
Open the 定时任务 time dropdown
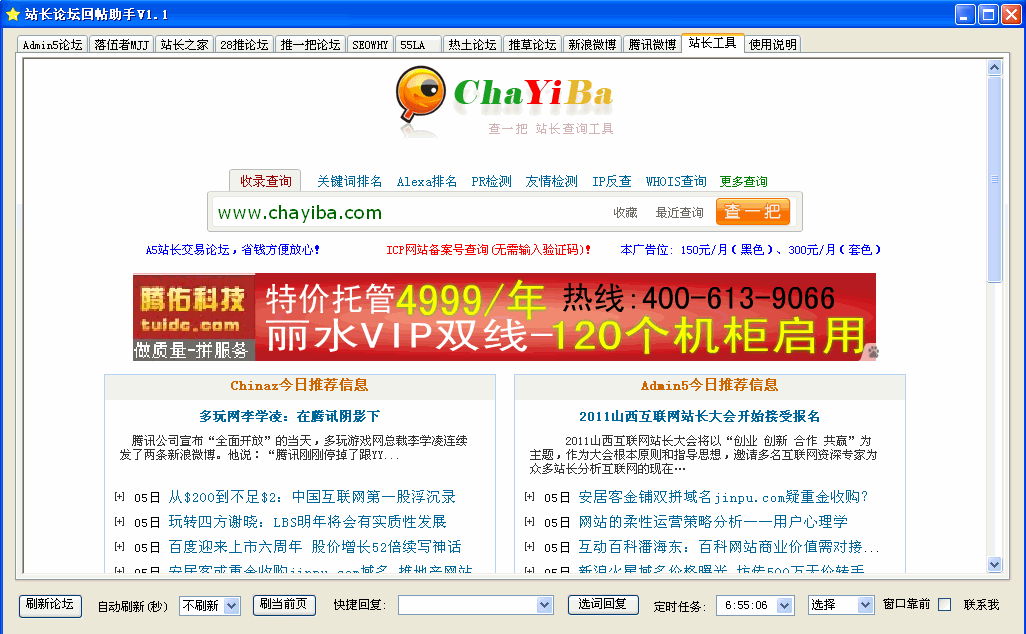[x=785, y=606]
